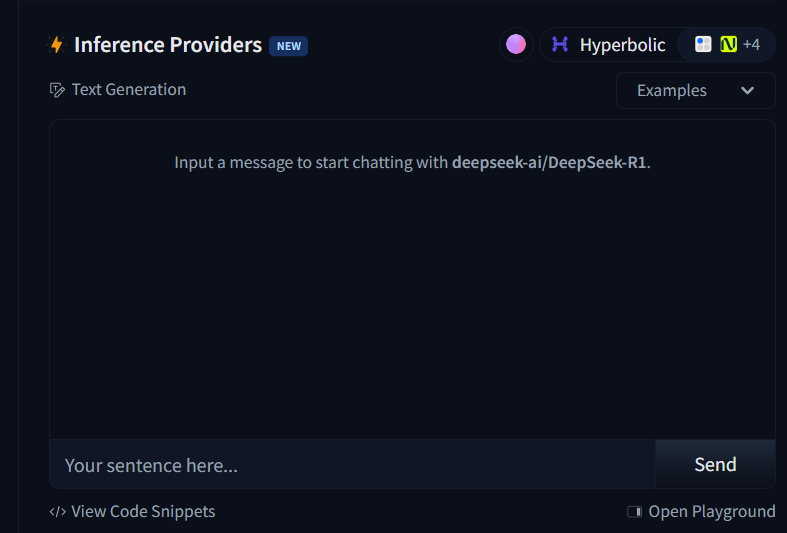This screenshot has width=787, height=533.
Task: Open the Examples dropdown
Action: pyautogui.click(x=696, y=90)
